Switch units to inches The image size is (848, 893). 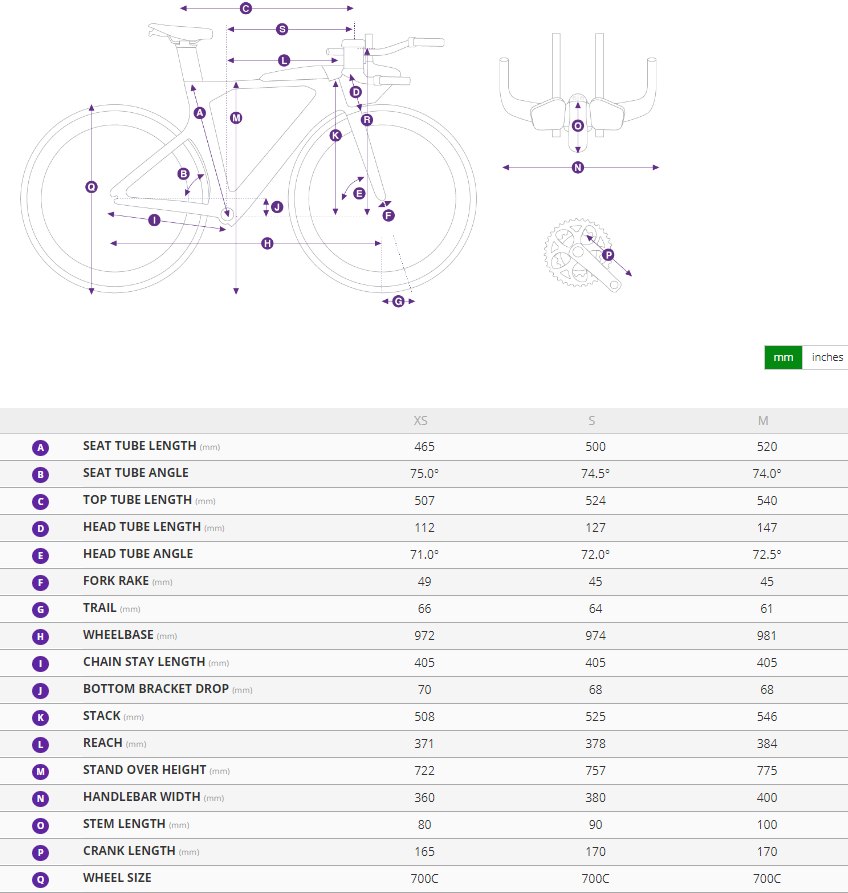(x=827, y=357)
